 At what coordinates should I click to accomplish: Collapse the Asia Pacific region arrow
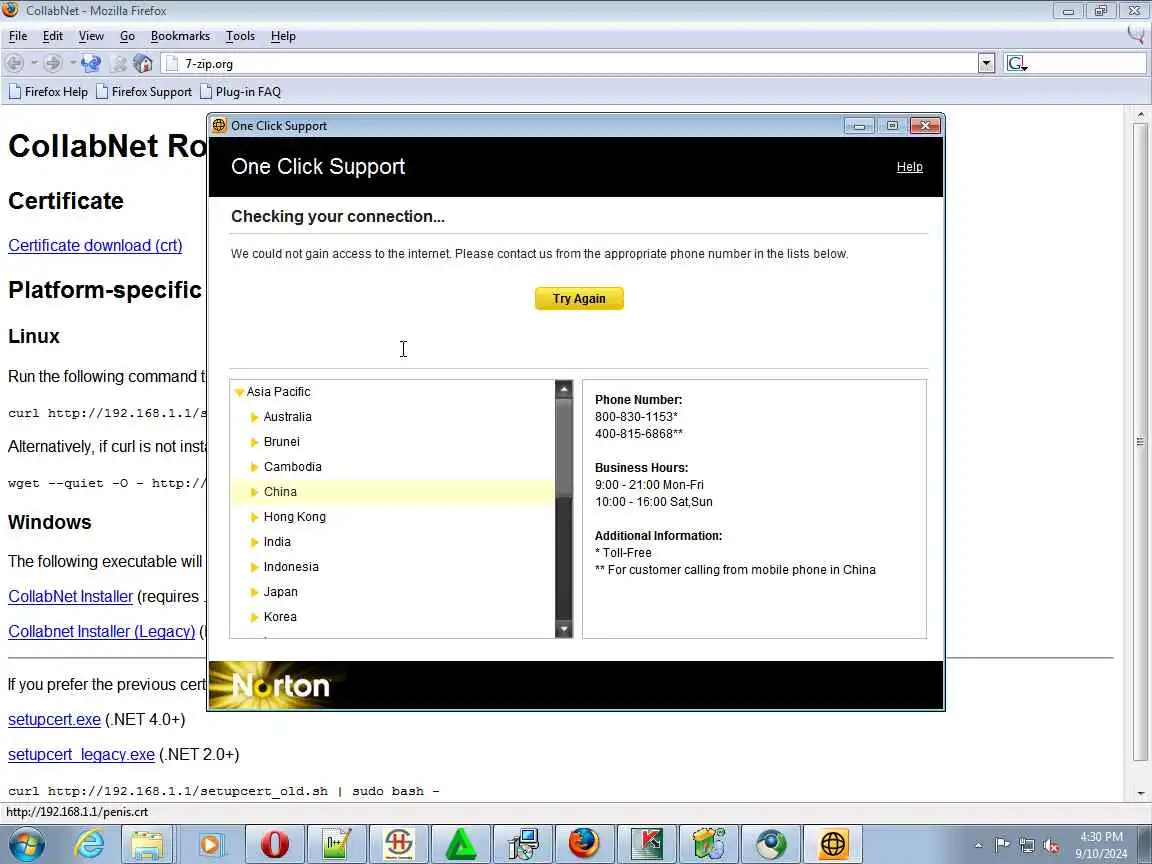240,392
